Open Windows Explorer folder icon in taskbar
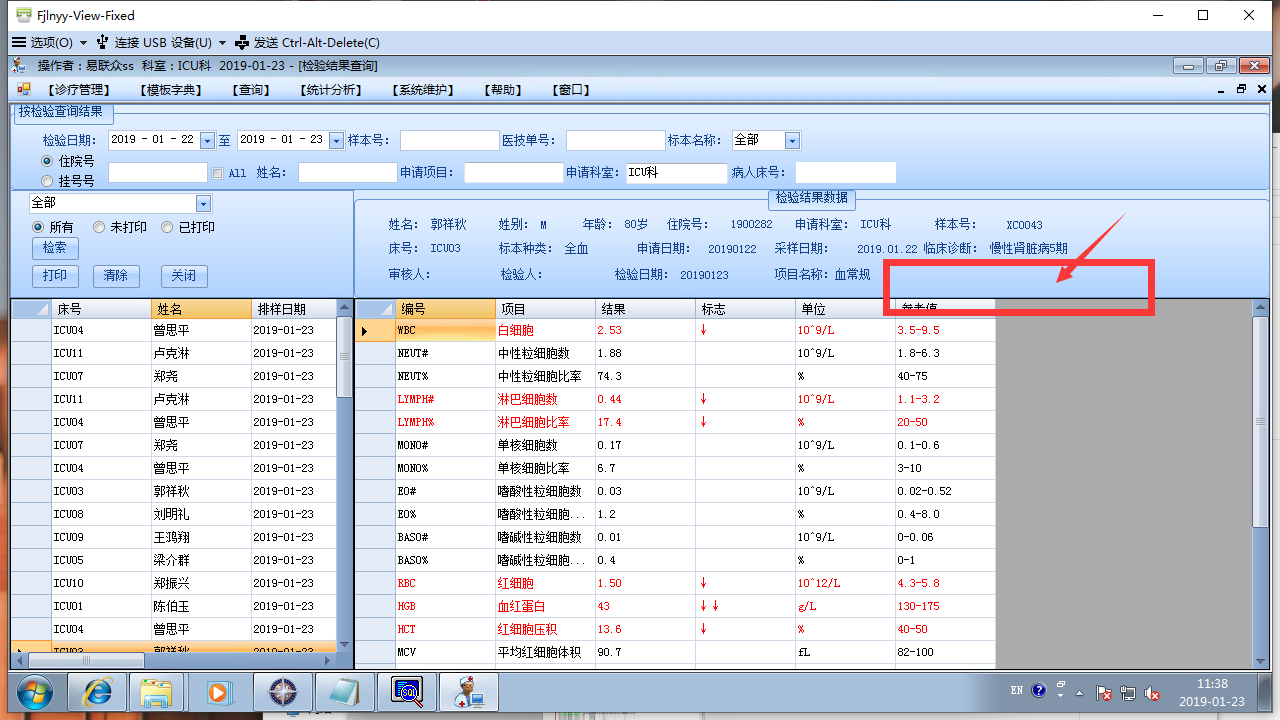1280x720 pixels. pyautogui.click(x=157, y=692)
